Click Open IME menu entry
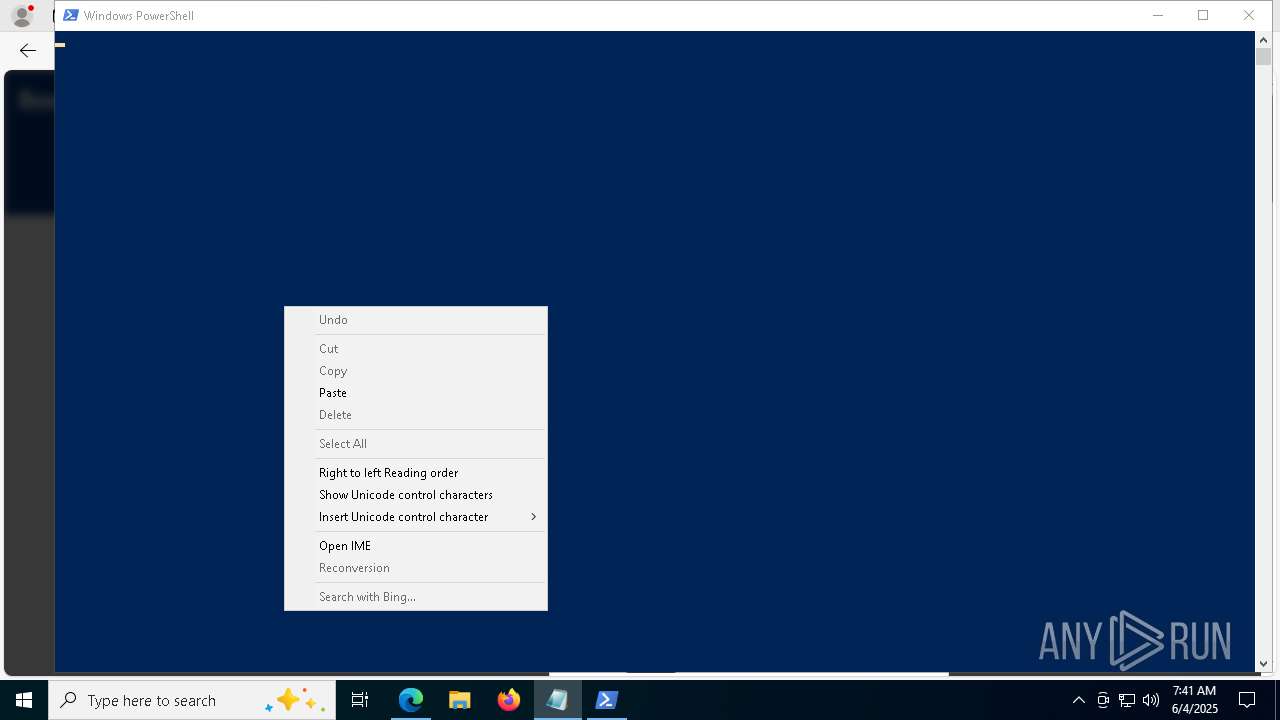The image size is (1280, 720). pyautogui.click(x=415, y=546)
